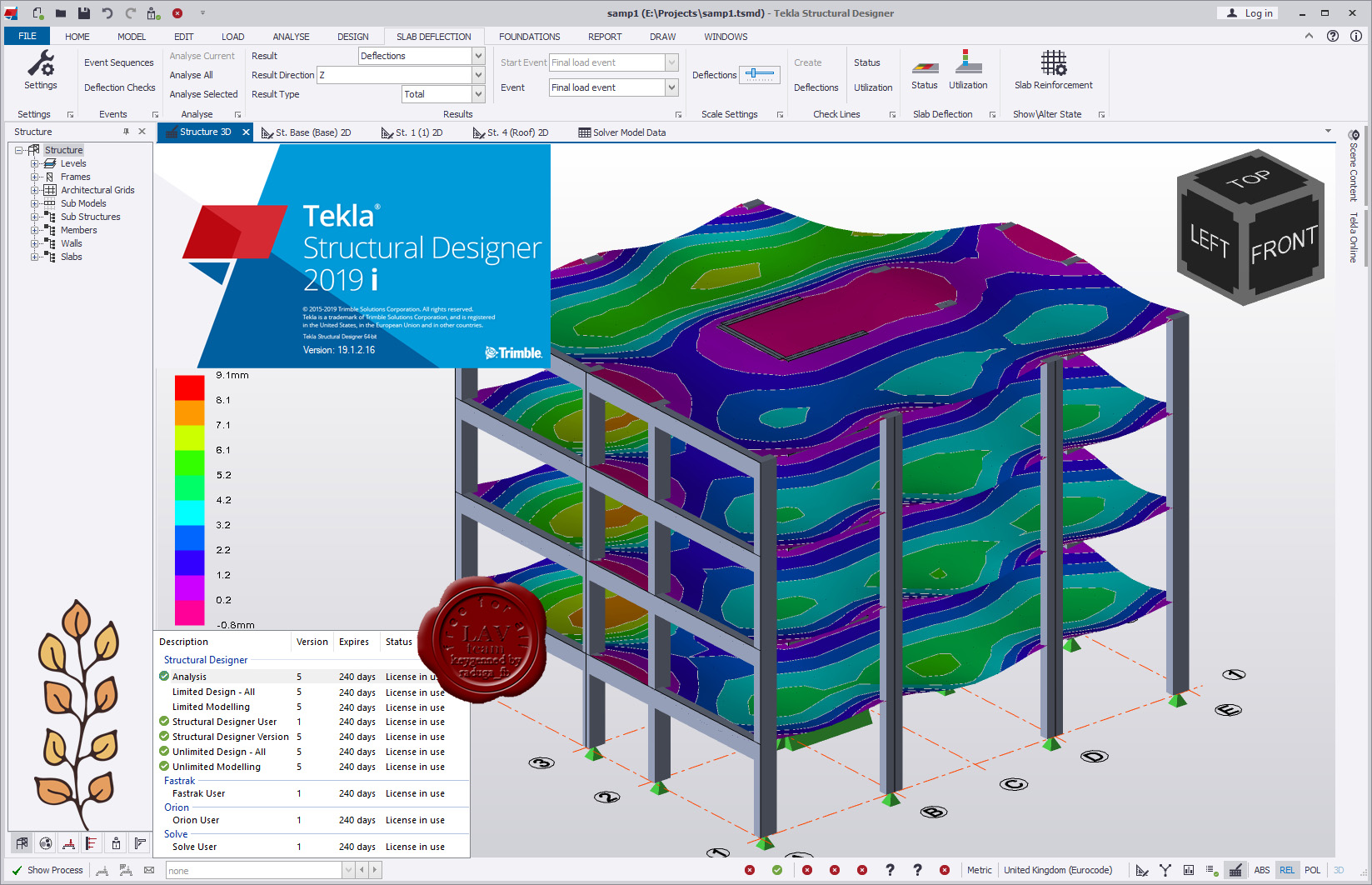This screenshot has height=885, width=1372.
Task: Click the second tooltip grid icon beside Show Process
Action: click(126, 870)
